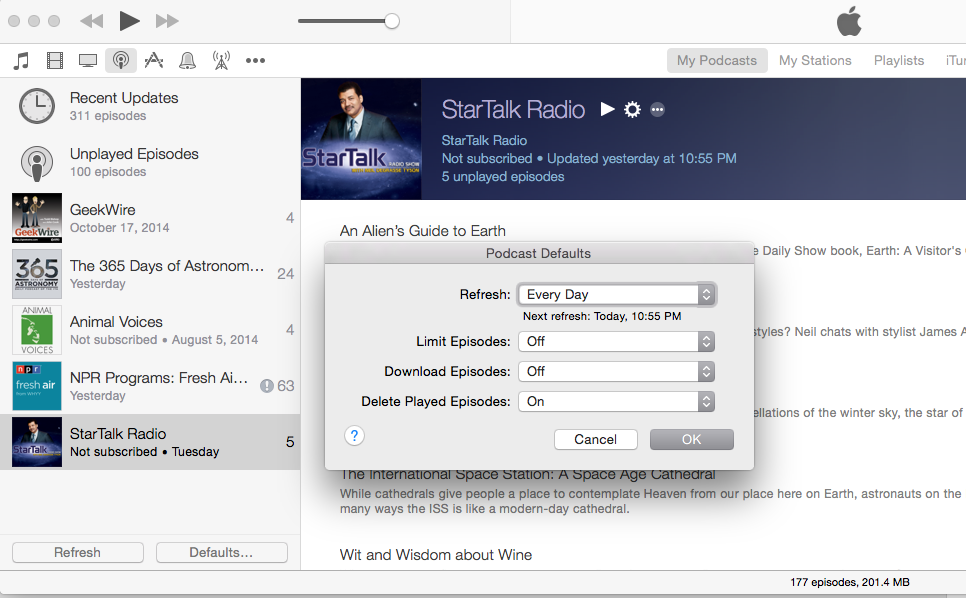Open the TV Shows library icon
This screenshot has width=966, height=598.
[x=88, y=60]
